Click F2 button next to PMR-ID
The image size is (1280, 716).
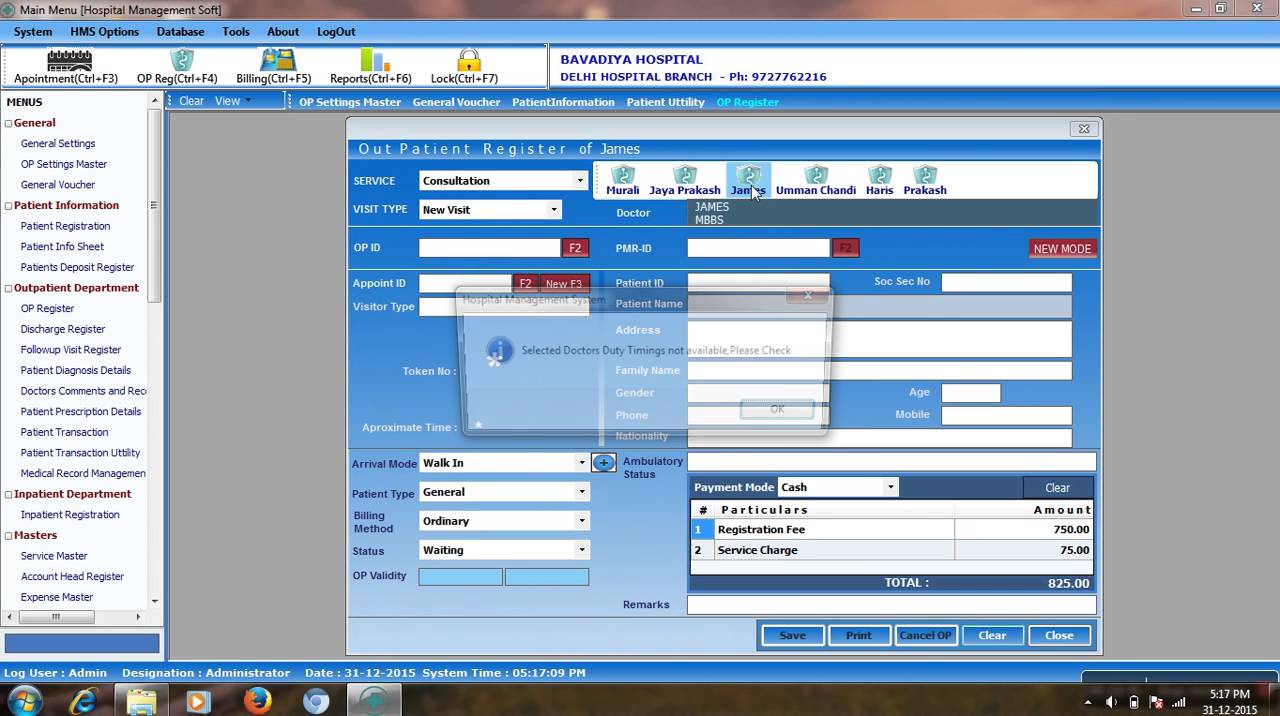click(845, 248)
